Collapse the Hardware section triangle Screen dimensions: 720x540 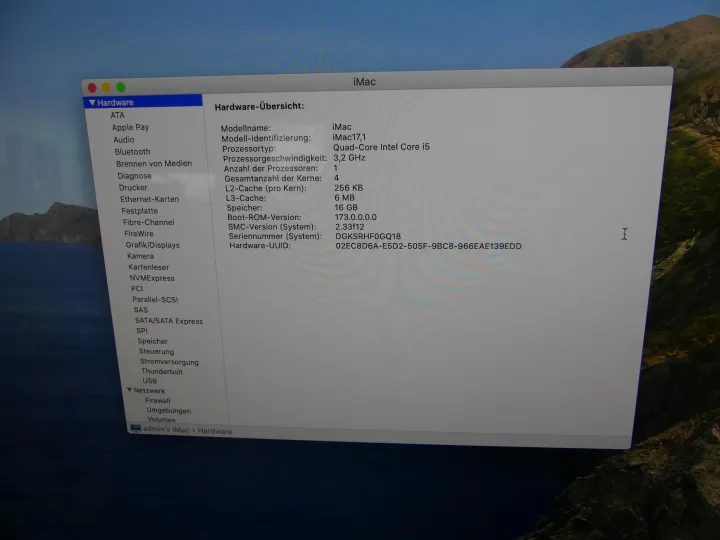point(92,103)
